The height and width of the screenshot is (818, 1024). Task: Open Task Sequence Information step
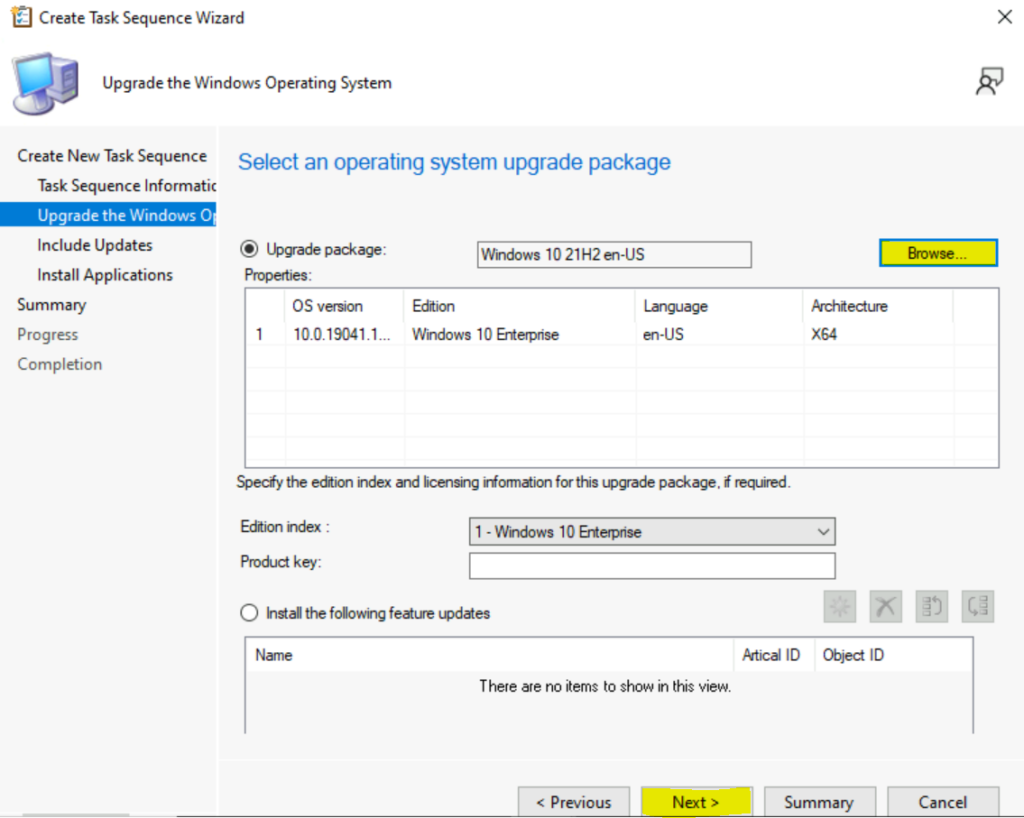[x=126, y=185]
